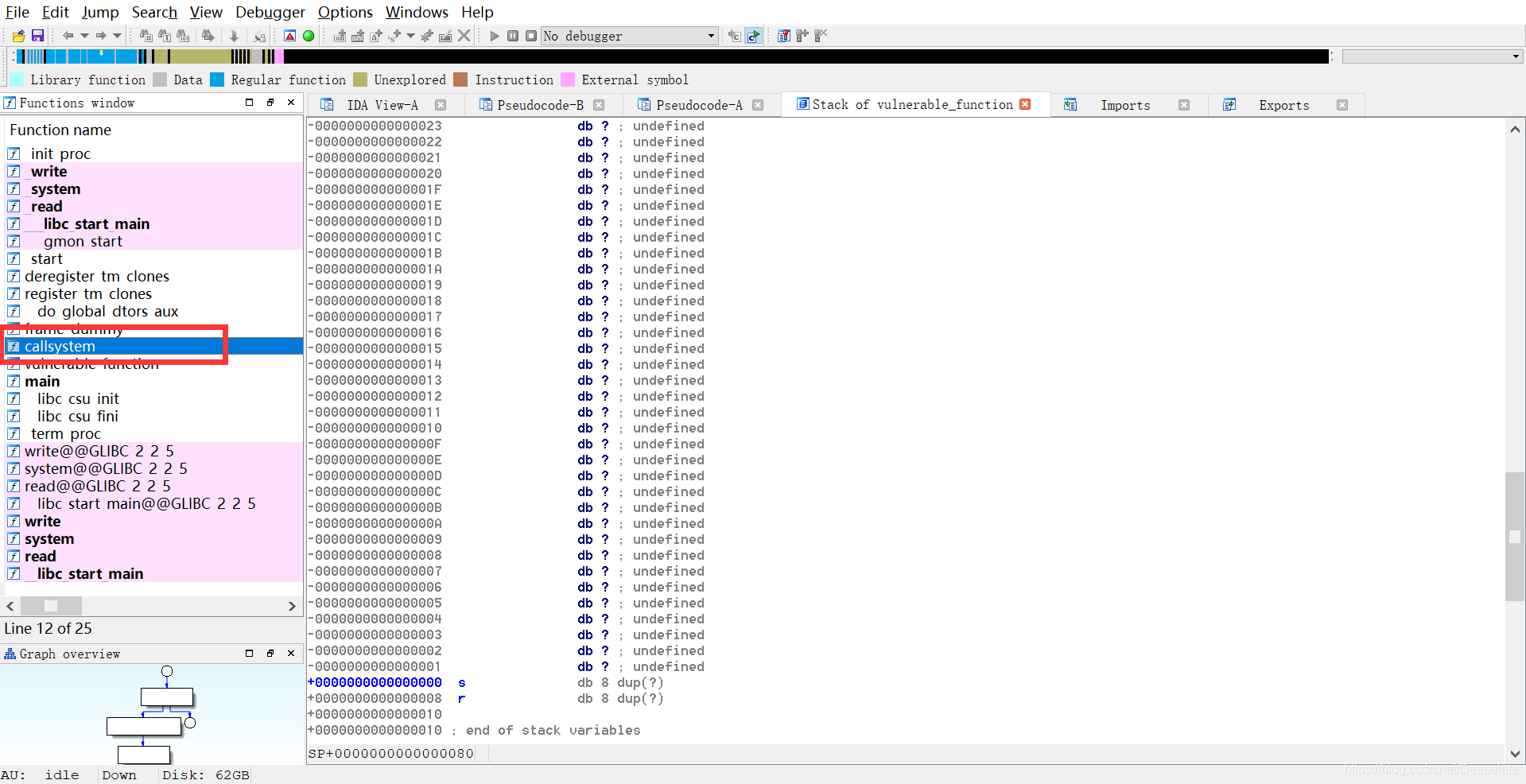Viewport: 1526px width, 784px height.
Task: Open the Options menu
Action: (x=345, y=12)
